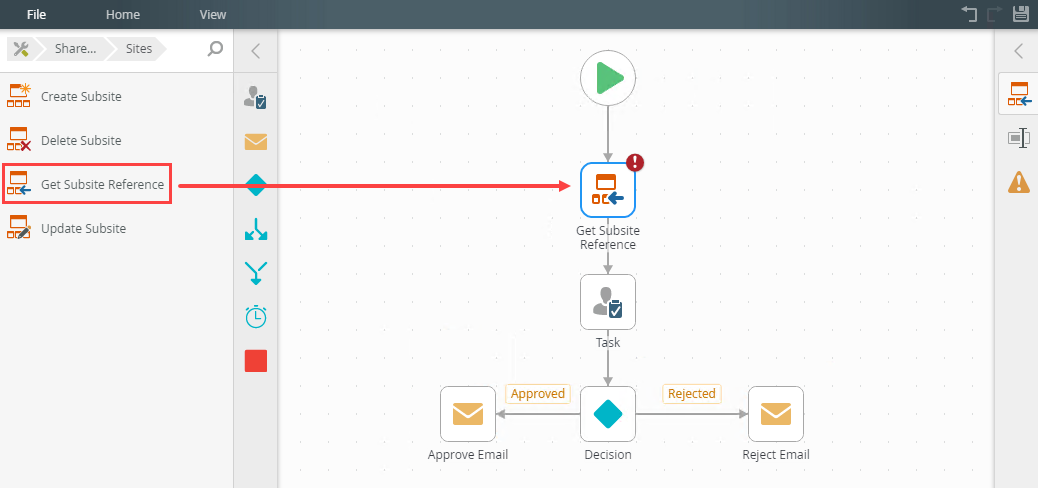Open the Errors warning tab
The image size is (1038, 488).
pos(1019,181)
